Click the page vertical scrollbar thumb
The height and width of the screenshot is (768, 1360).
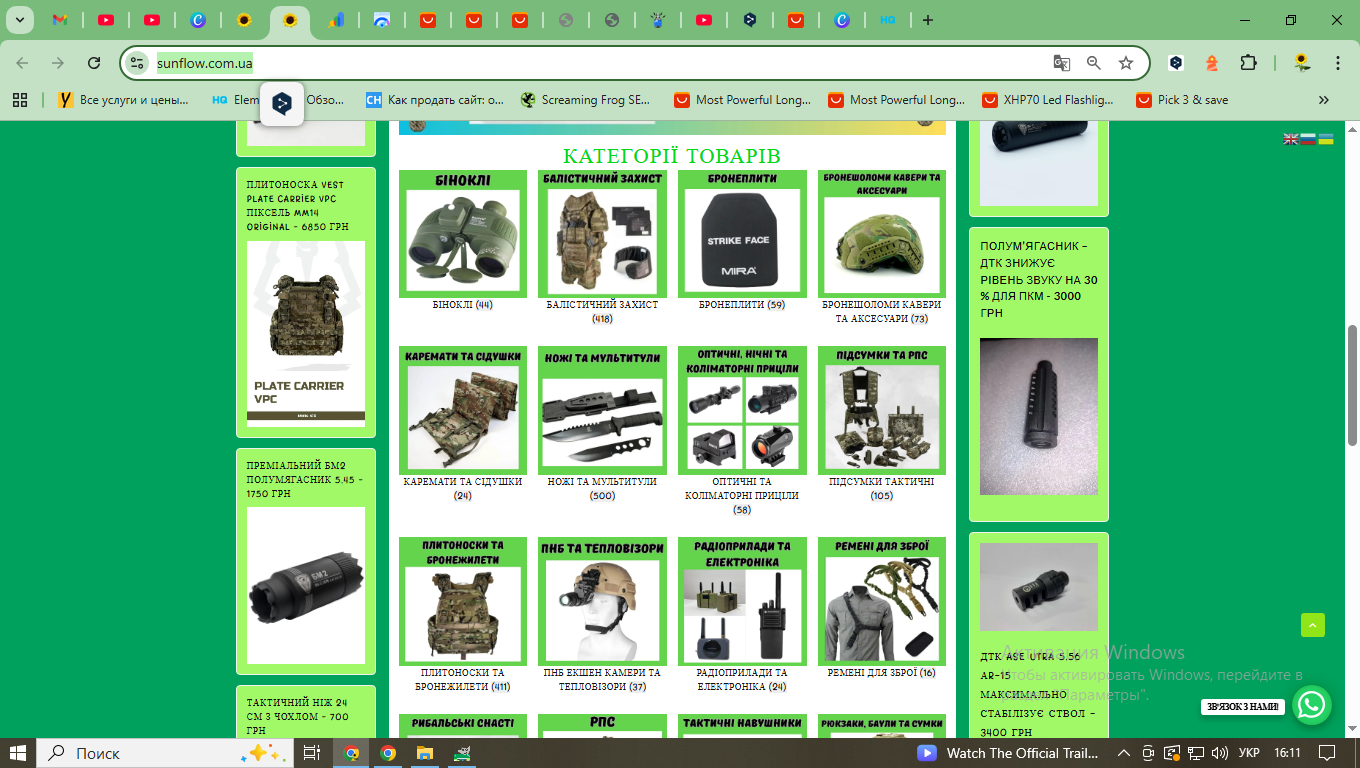pos(1353,385)
